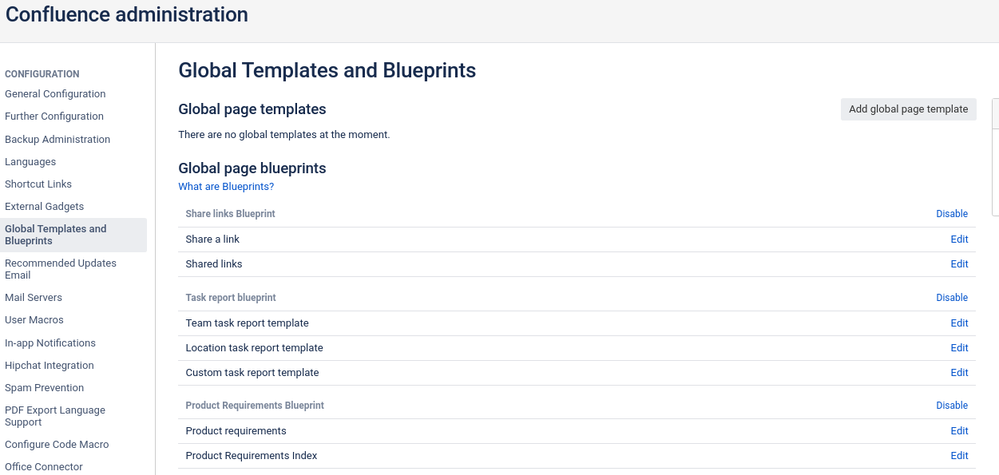
Task: Open External Gadgets page
Action: pyautogui.click(x=44, y=206)
